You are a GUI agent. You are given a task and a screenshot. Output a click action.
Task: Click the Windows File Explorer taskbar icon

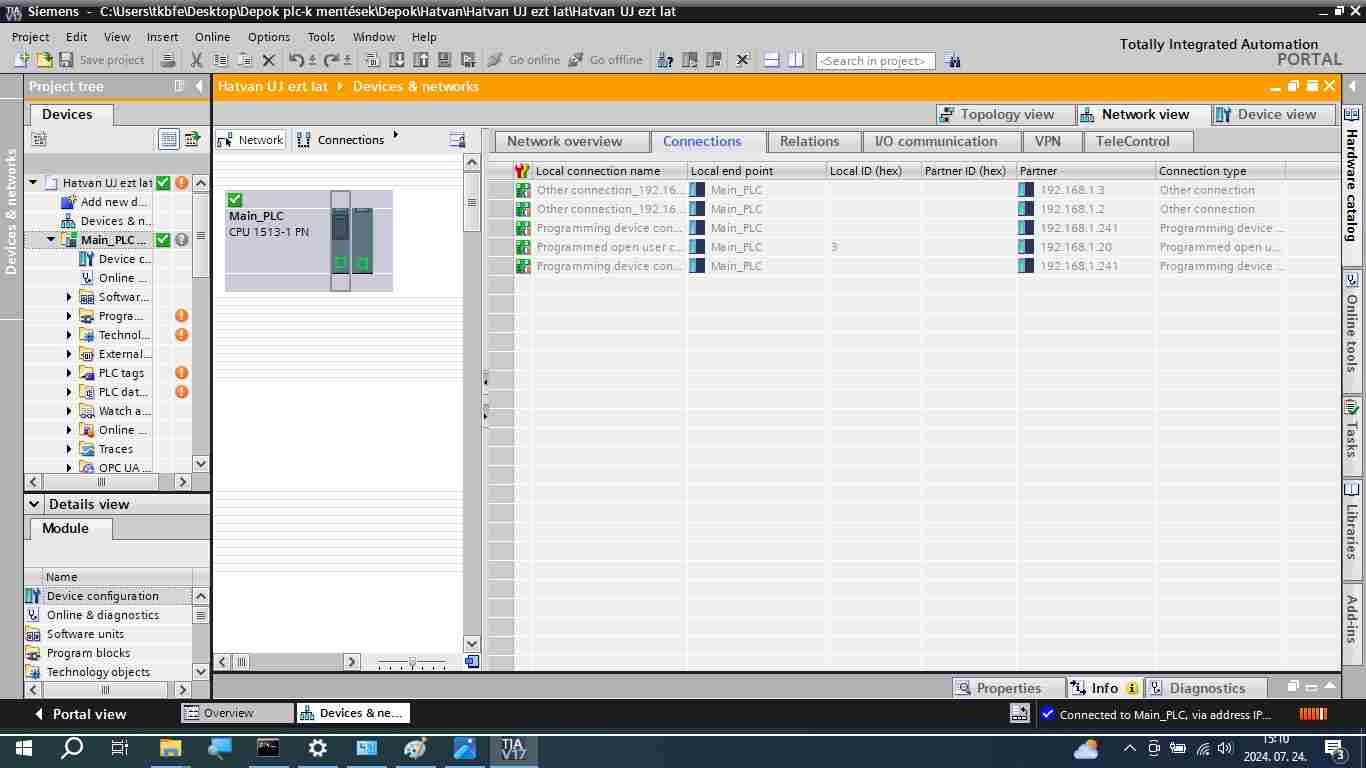coord(170,748)
